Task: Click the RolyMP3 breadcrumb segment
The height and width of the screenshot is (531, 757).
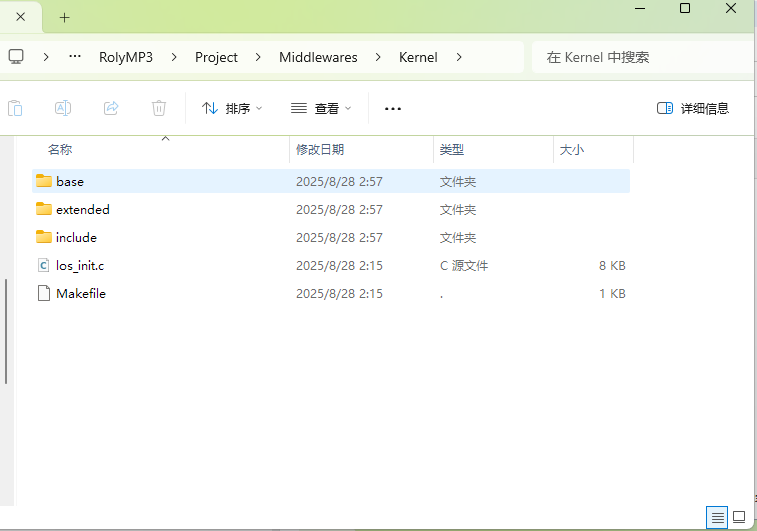Action: [x=126, y=57]
